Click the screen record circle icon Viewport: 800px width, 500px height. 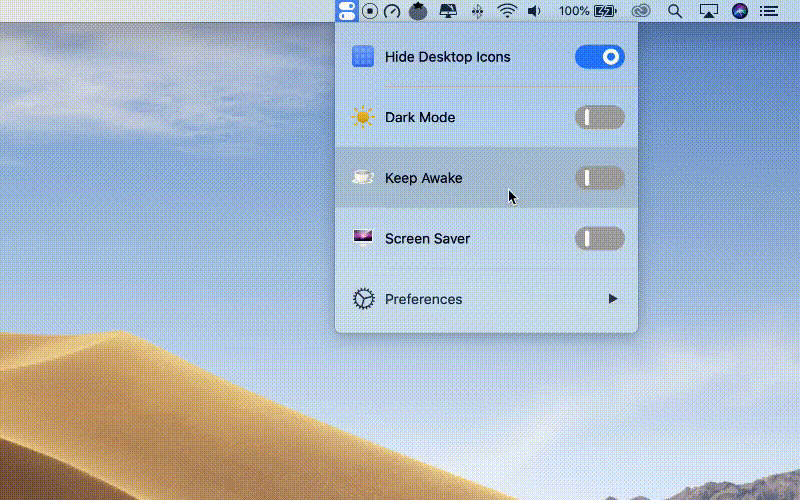[x=370, y=11]
